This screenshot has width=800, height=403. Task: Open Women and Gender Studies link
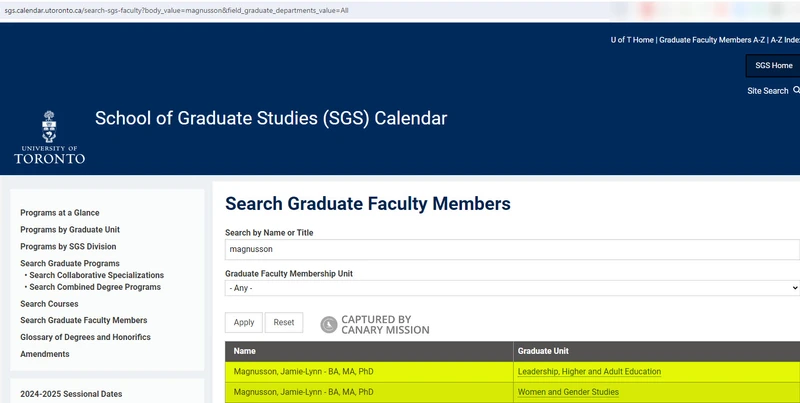click(x=568, y=392)
